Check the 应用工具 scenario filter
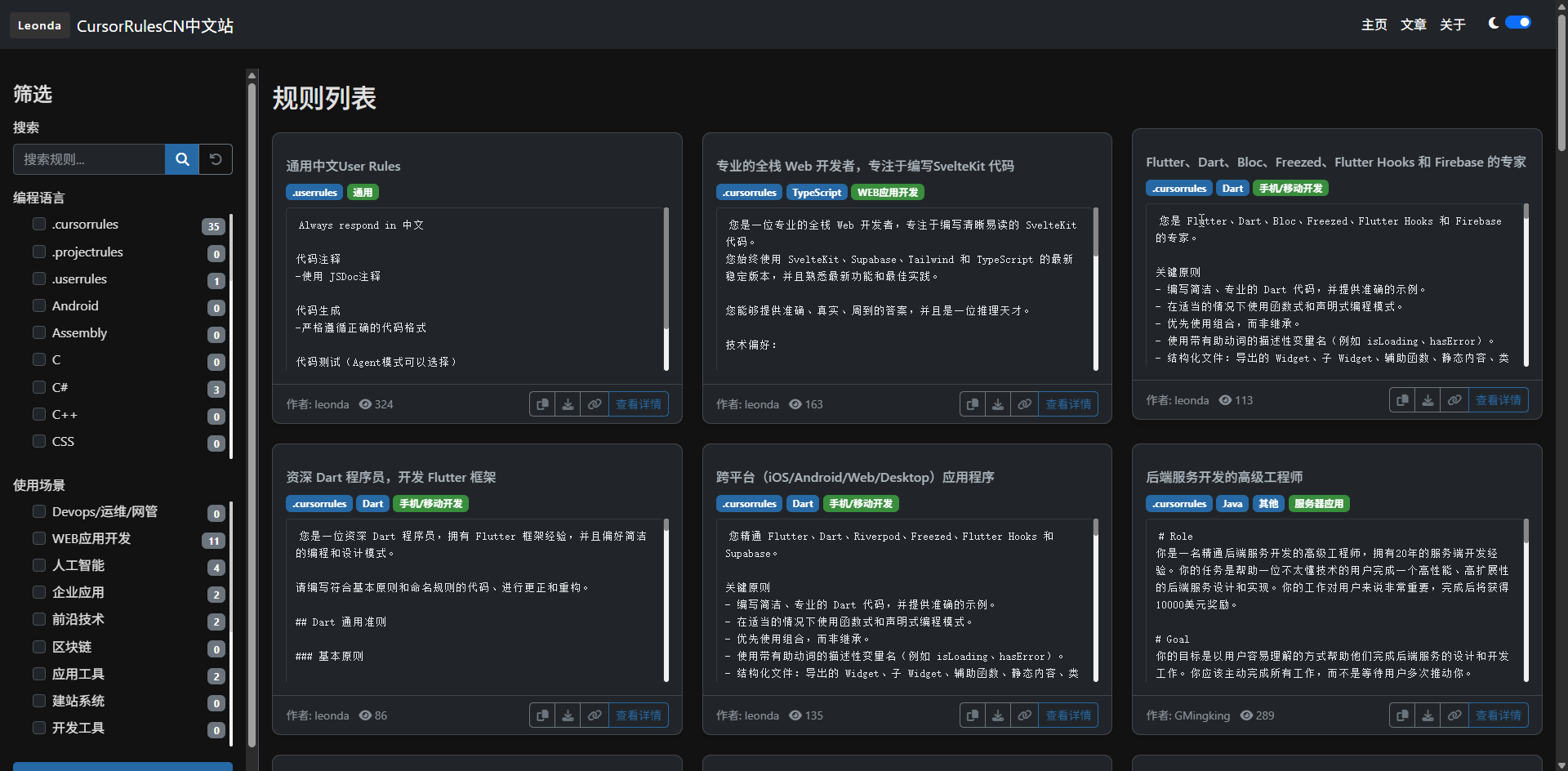Viewport: 1568px width, 771px height. [39, 674]
